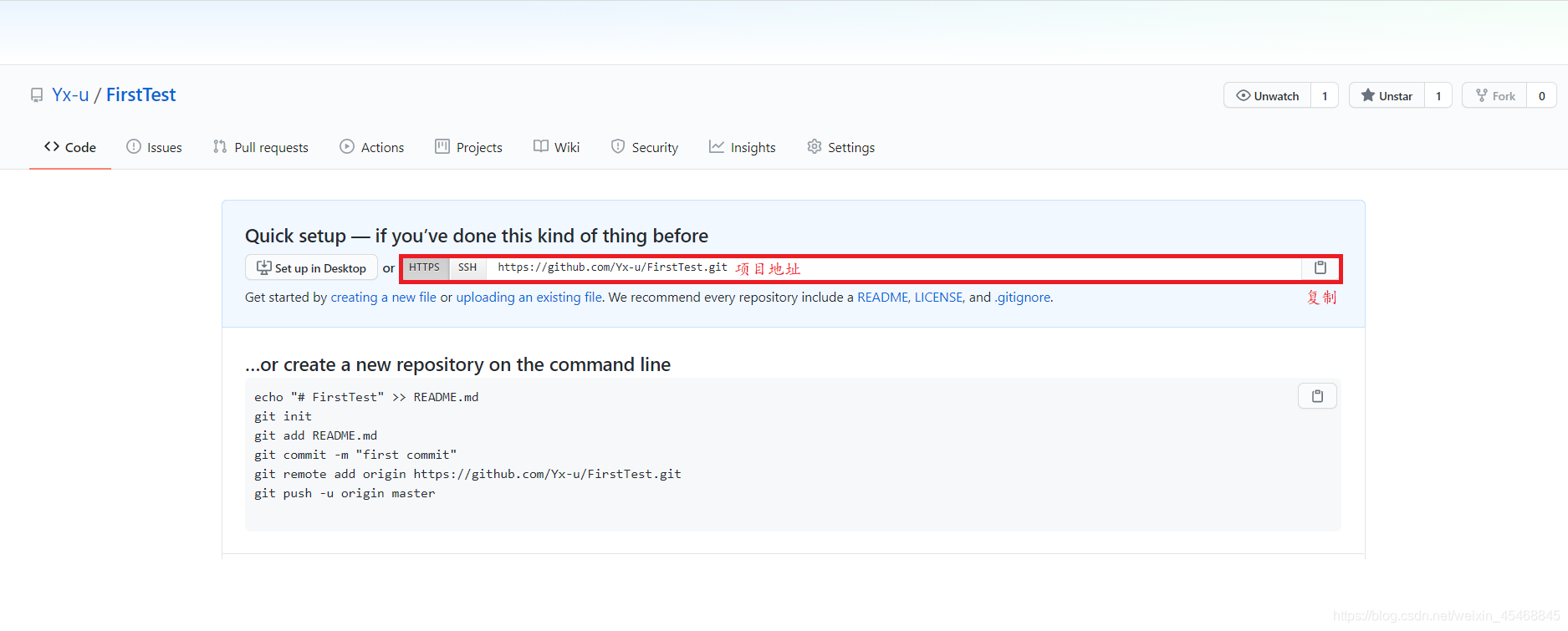Open the Wiki tab
The width and height of the screenshot is (1568, 631).
pos(556,147)
